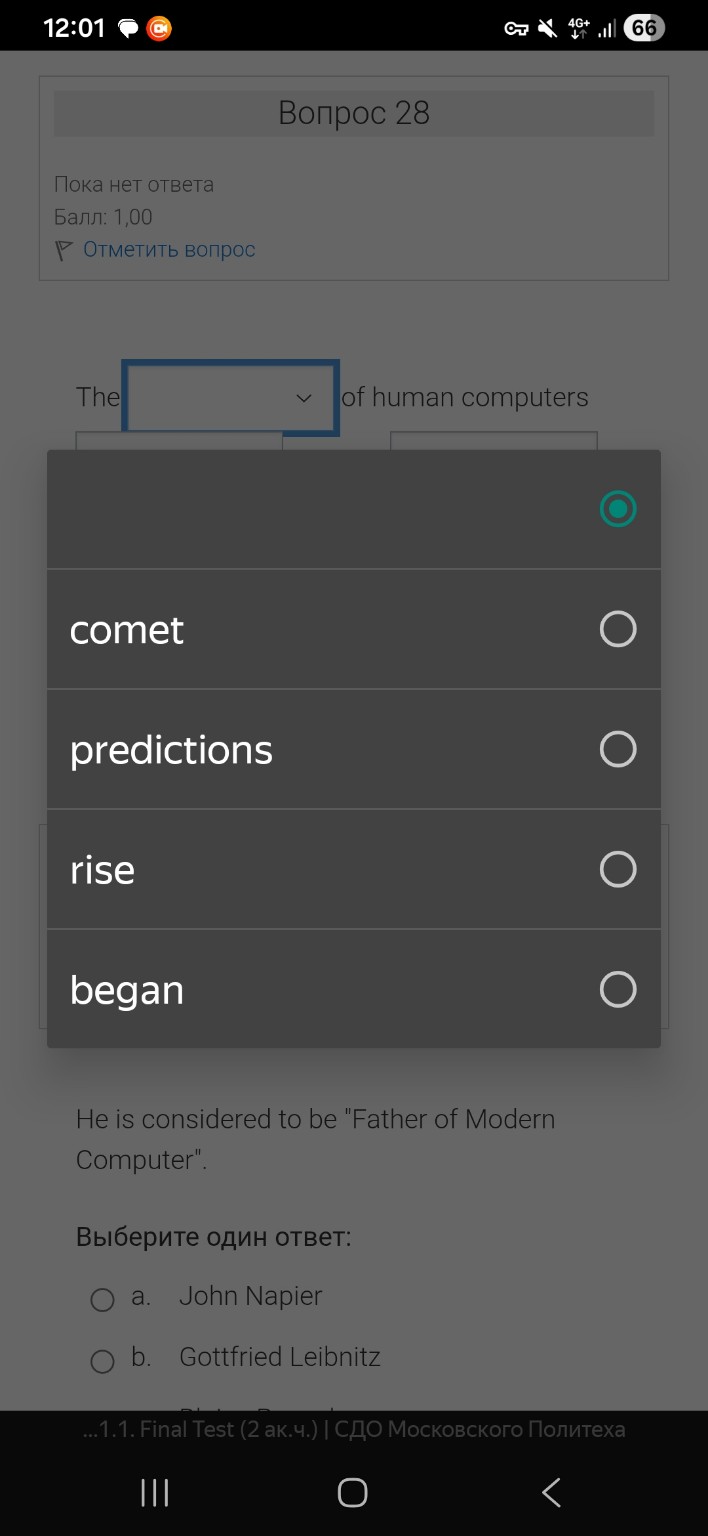Choose the "predictions" radio option
708x1536 pixels.
[x=617, y=749]
